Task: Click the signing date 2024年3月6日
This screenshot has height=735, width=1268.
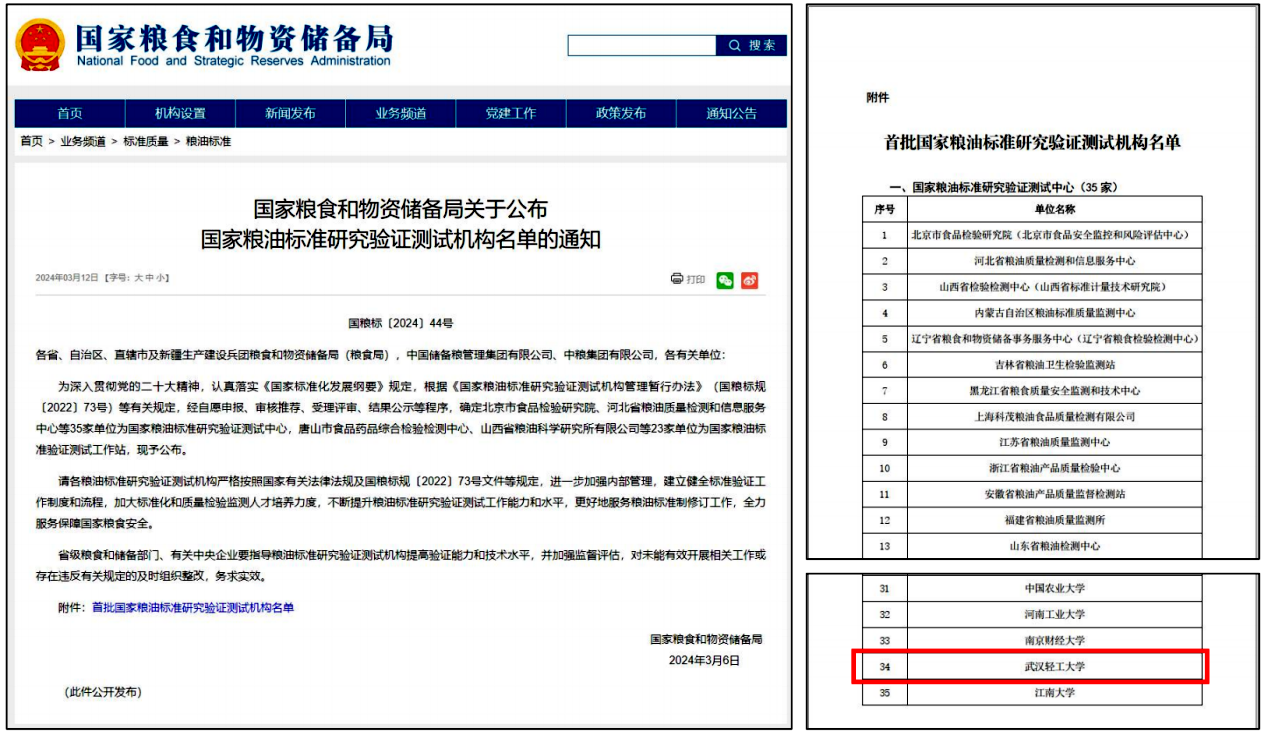Action: (704, 660)
